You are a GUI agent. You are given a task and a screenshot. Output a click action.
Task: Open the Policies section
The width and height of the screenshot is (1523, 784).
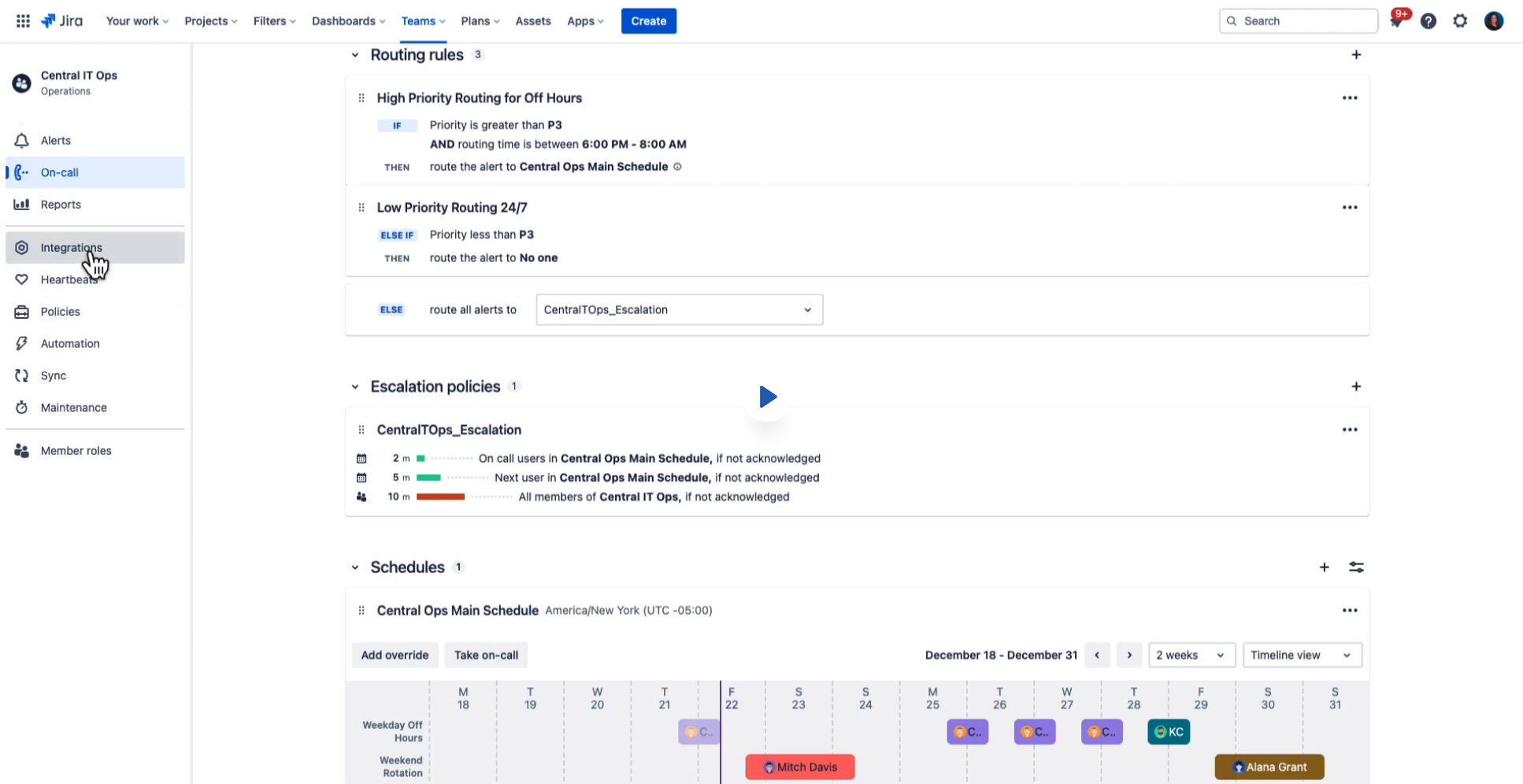[60, 312]
